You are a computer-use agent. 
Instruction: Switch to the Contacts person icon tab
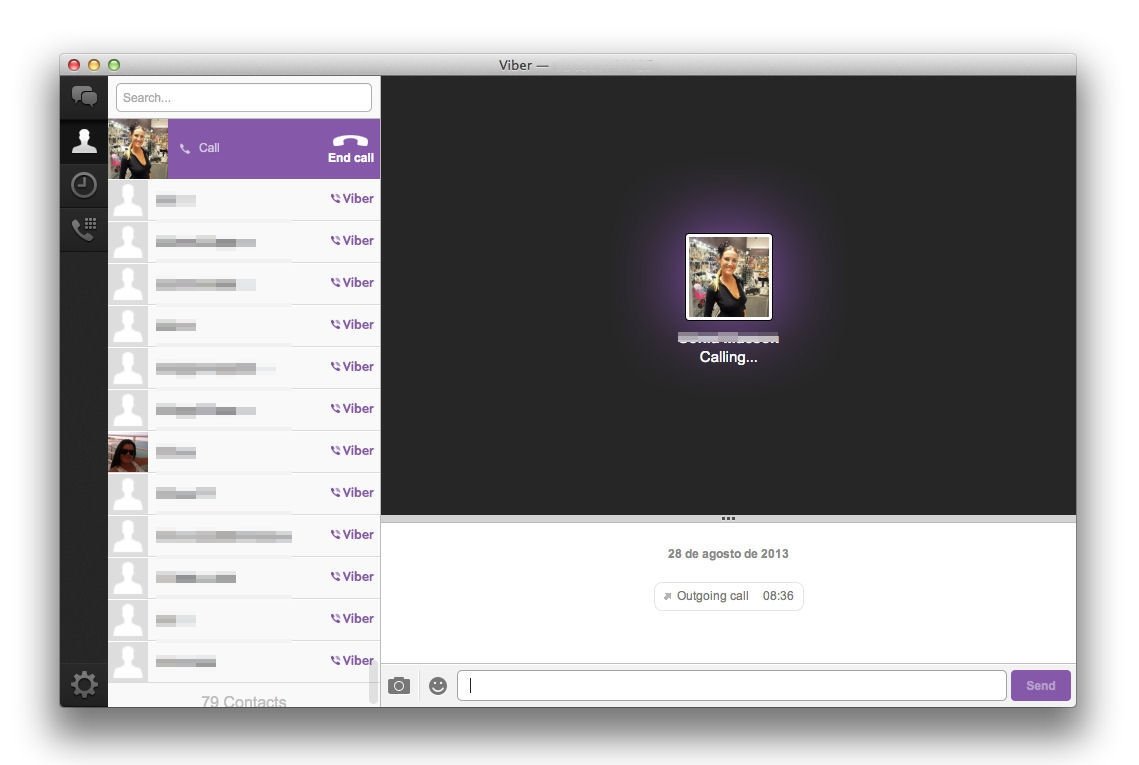pos(84,141)
